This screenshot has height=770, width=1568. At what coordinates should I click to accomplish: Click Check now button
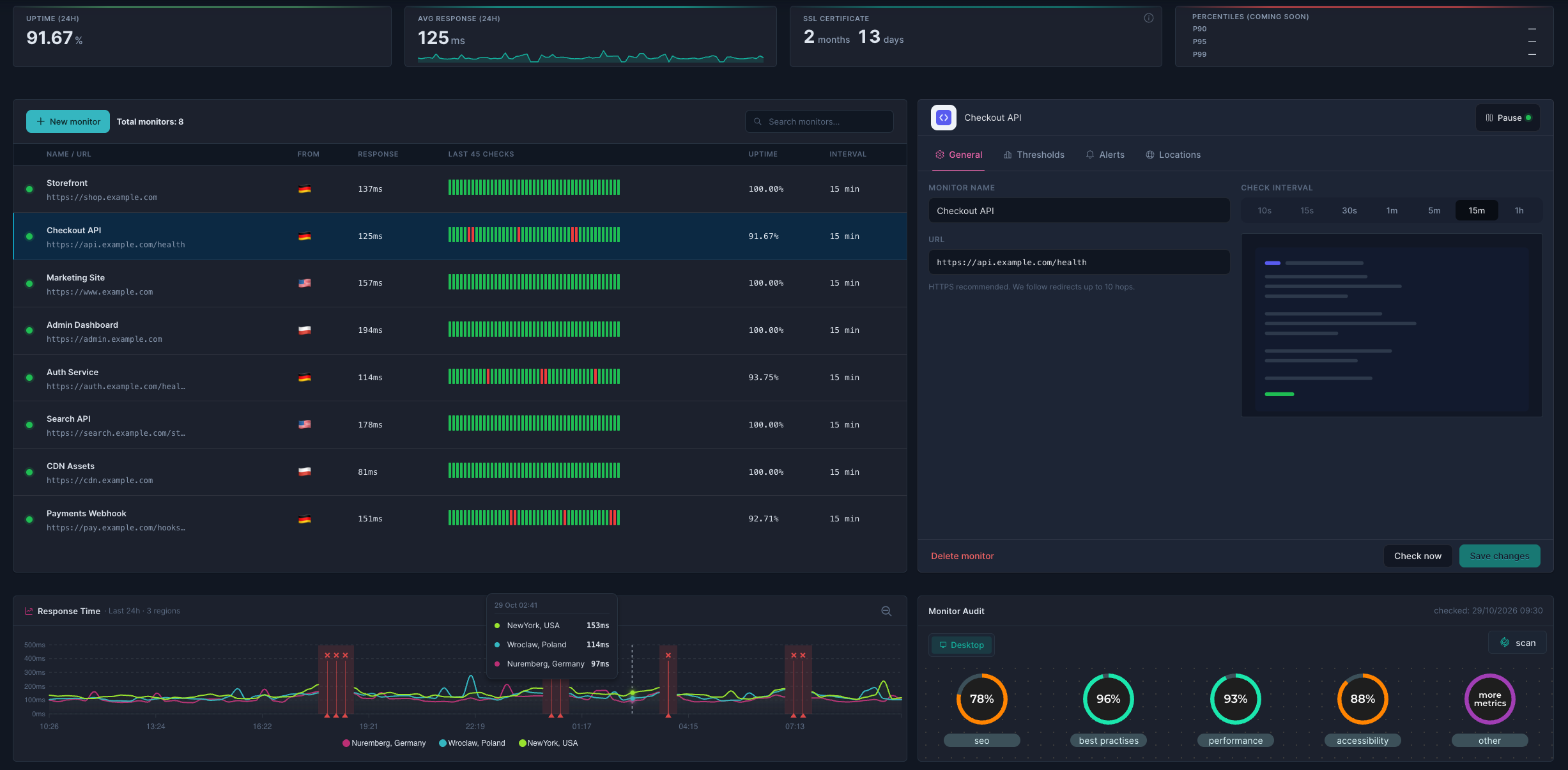(x=1417, y=556)
